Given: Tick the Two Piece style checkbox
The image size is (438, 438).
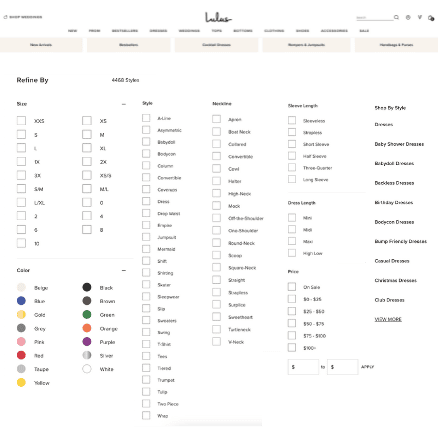Looking at the screenshot, I should [x=146, y=403].
